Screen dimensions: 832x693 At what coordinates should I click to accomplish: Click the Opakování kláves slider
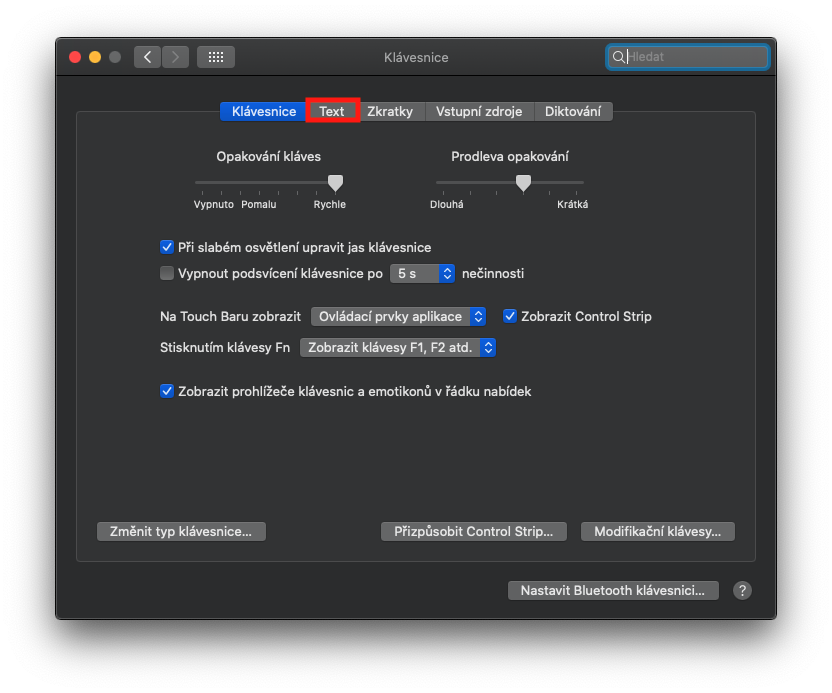click(266, 182)
